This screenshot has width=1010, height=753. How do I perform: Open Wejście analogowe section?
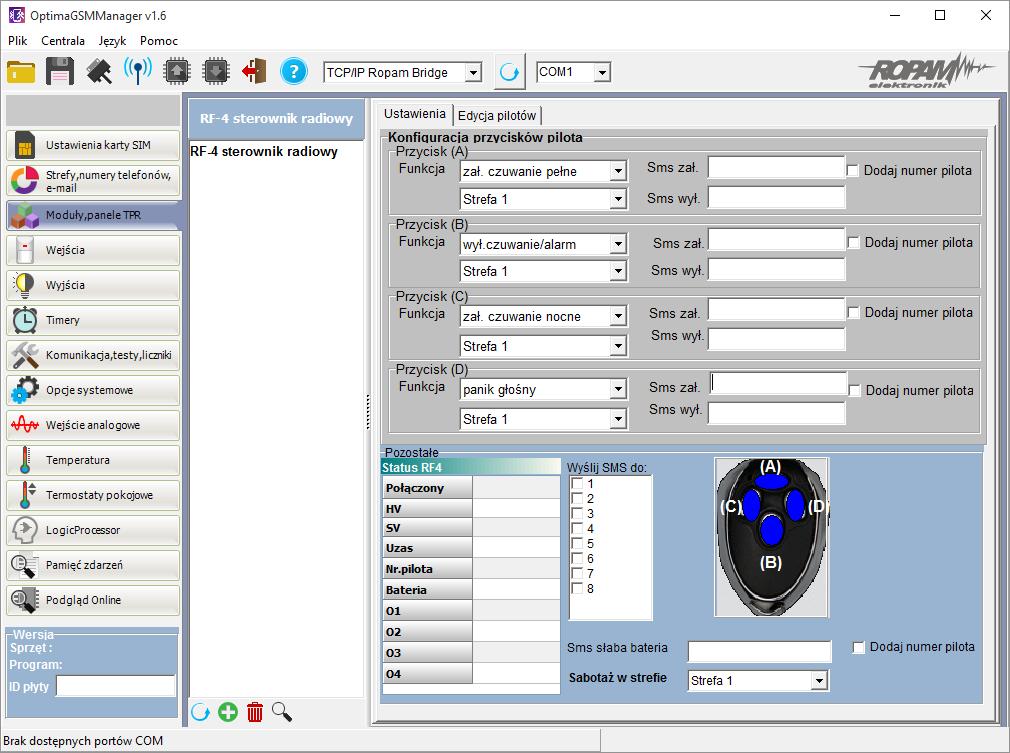[93, 425]
